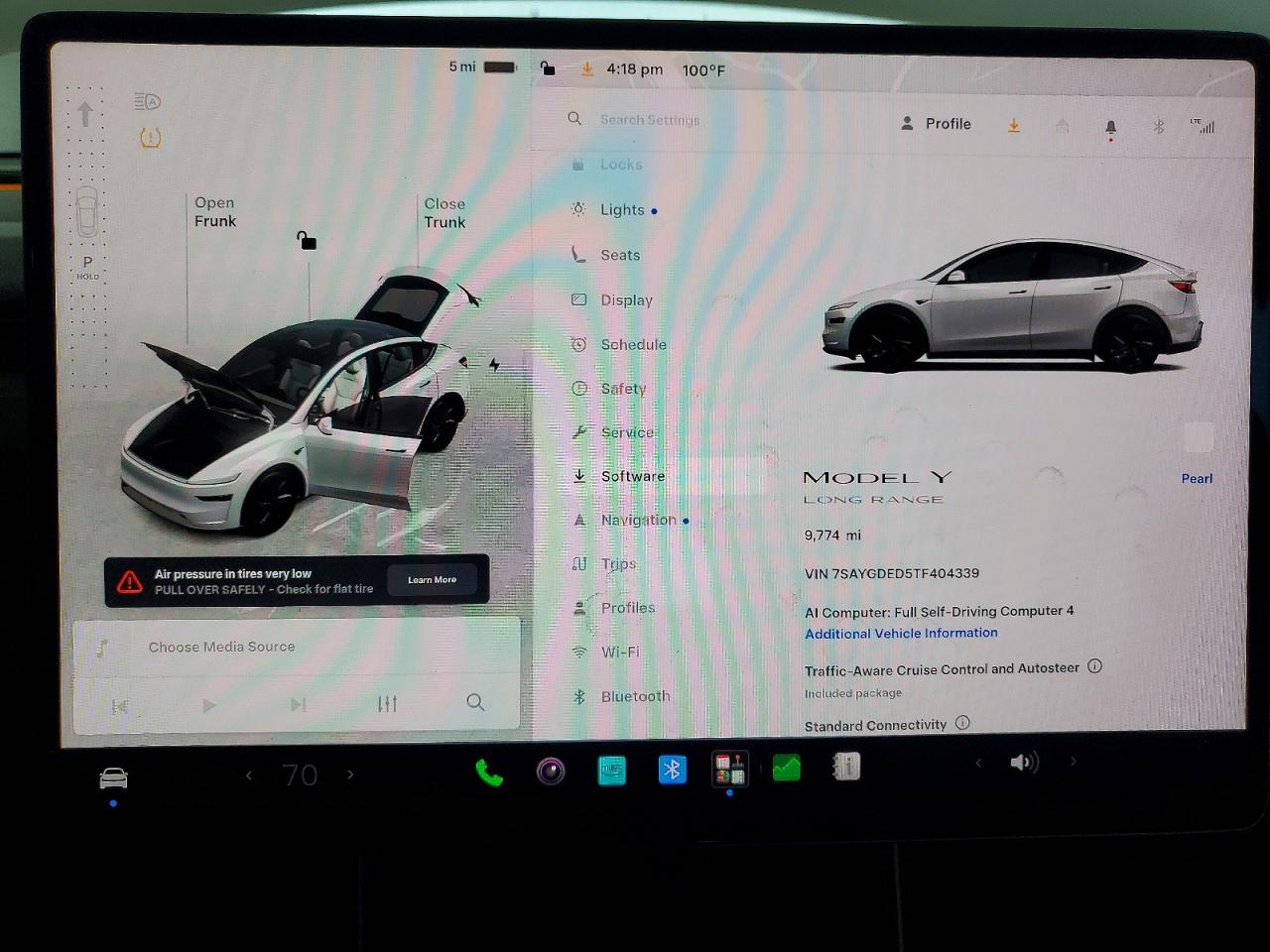Tap the Pearl vehicle name link
The width and height of the screenshot is (1270, 952).
point(1197,478)
